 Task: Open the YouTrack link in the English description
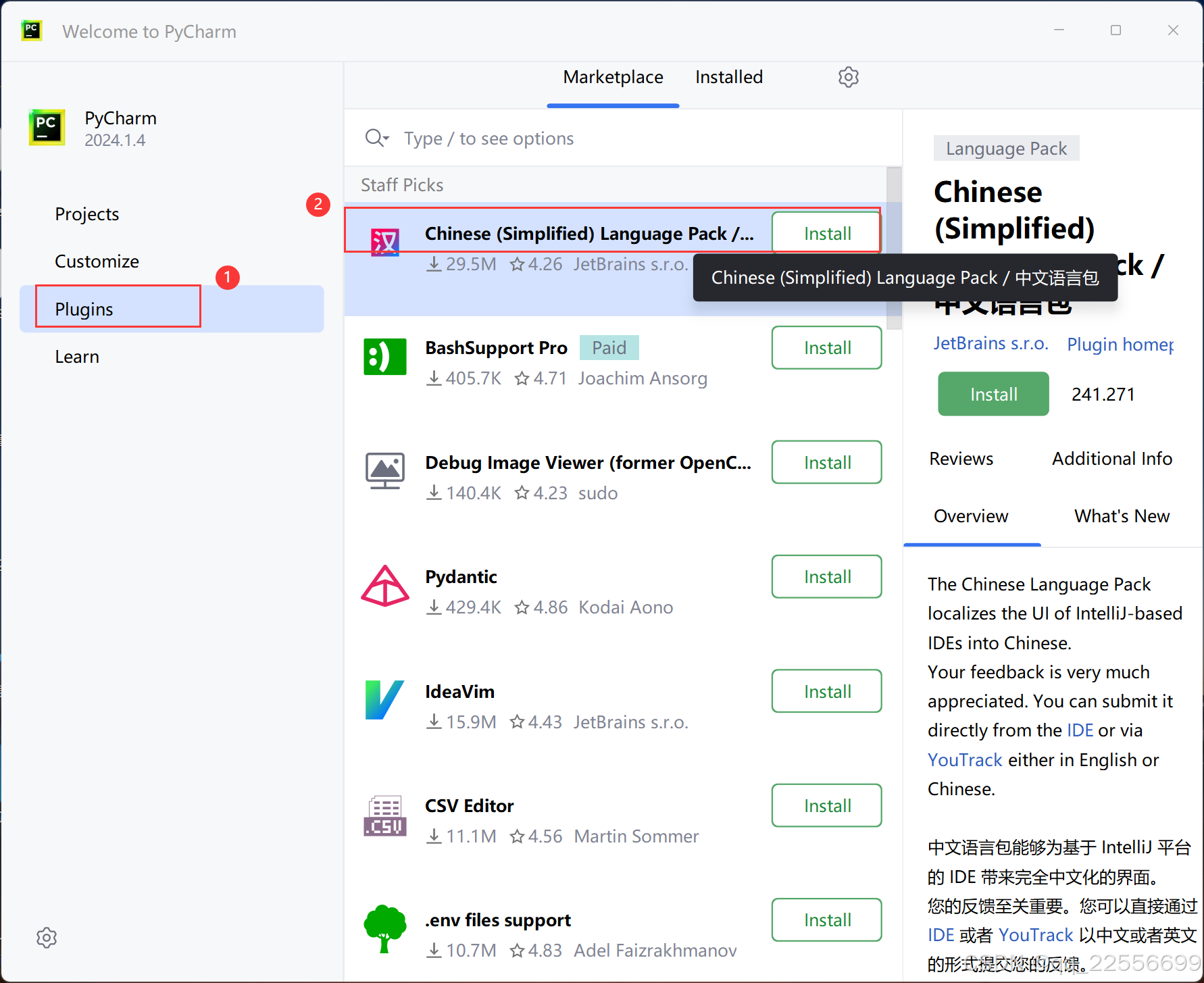(x=964, y=760)
